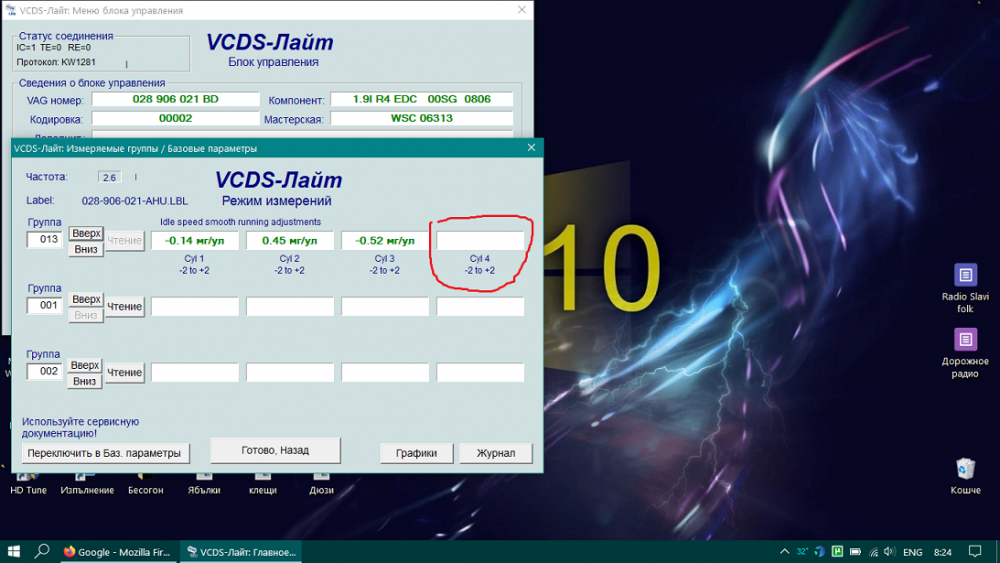
Task: Open the Журнал log button
Action: [x=496, y=453]
